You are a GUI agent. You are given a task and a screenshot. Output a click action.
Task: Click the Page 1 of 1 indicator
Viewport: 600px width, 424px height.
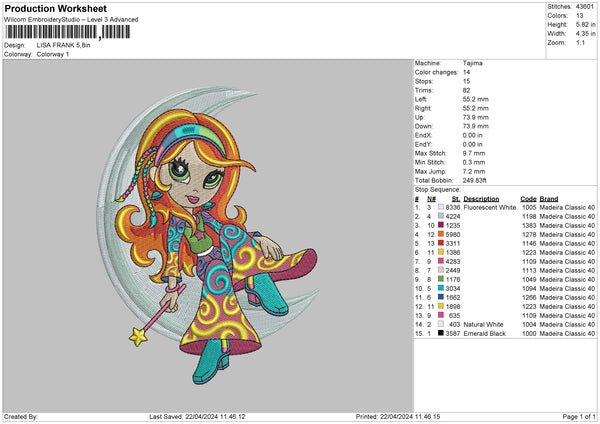579,417
